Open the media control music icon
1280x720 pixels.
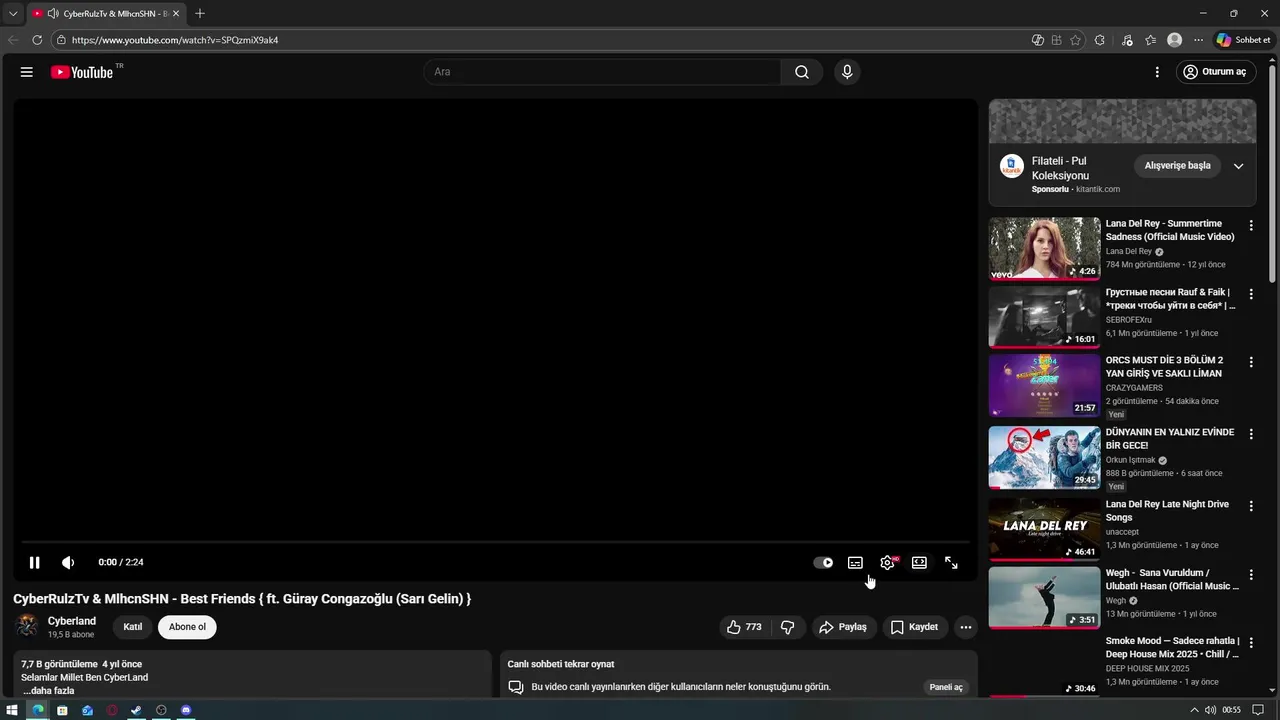click(1127, 40)
